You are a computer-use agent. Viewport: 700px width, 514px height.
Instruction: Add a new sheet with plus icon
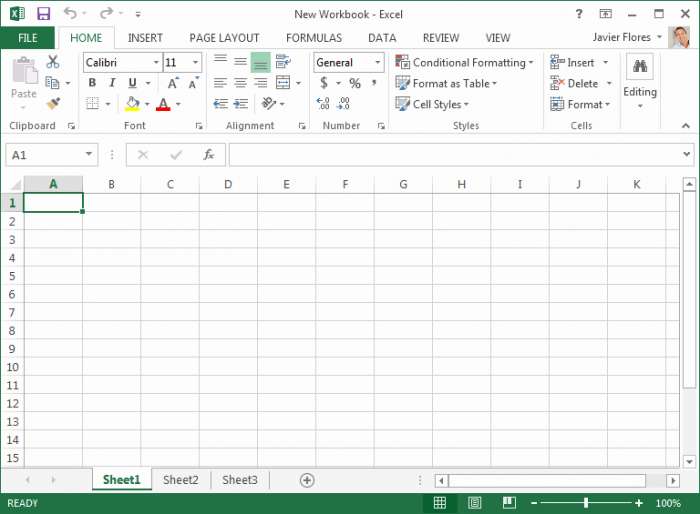pos(307,480)
